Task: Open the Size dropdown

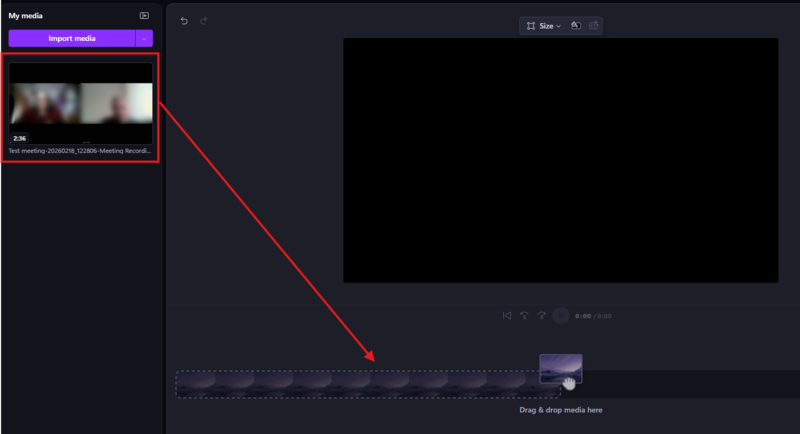Action: click(x=544, y=26)
